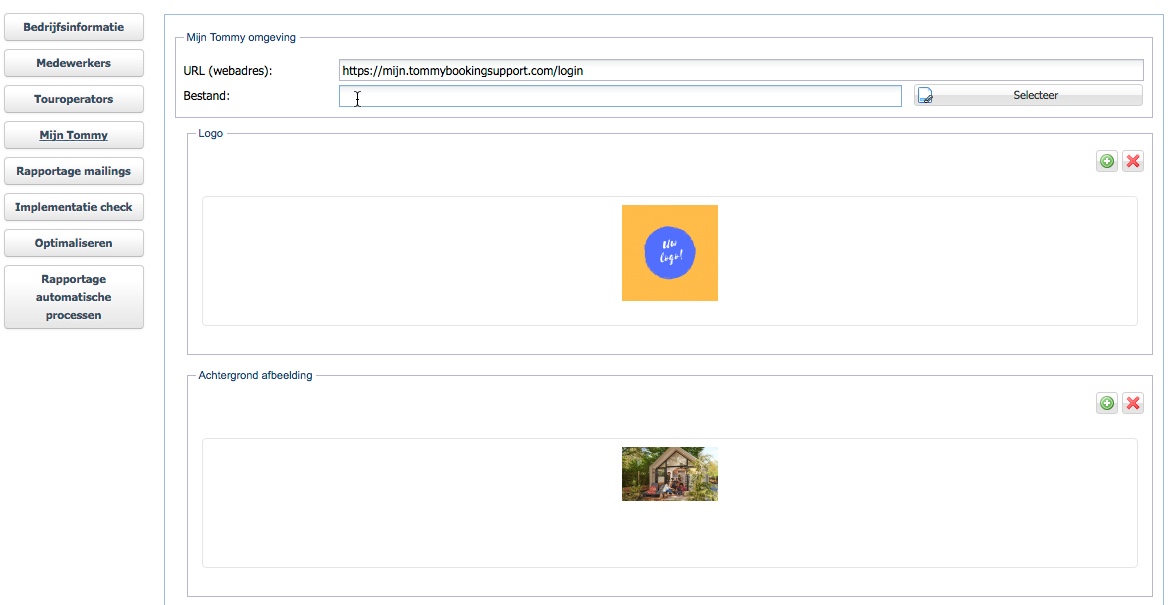
Task: Click the 'Bestand:' label
Action: [x=206, y=95]
